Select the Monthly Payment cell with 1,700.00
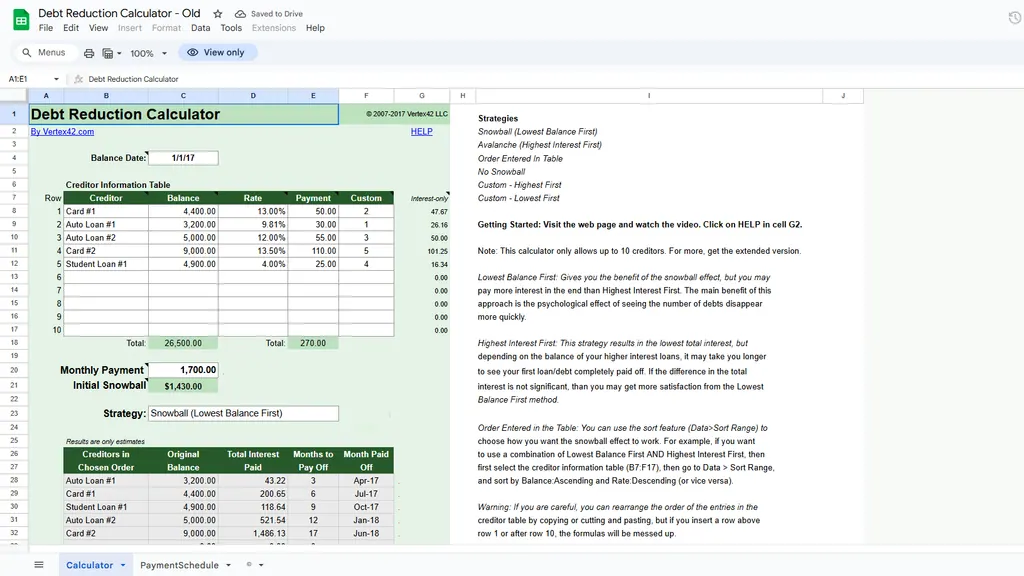Screen dimensions: 1024x576 [x=183, y=370]
